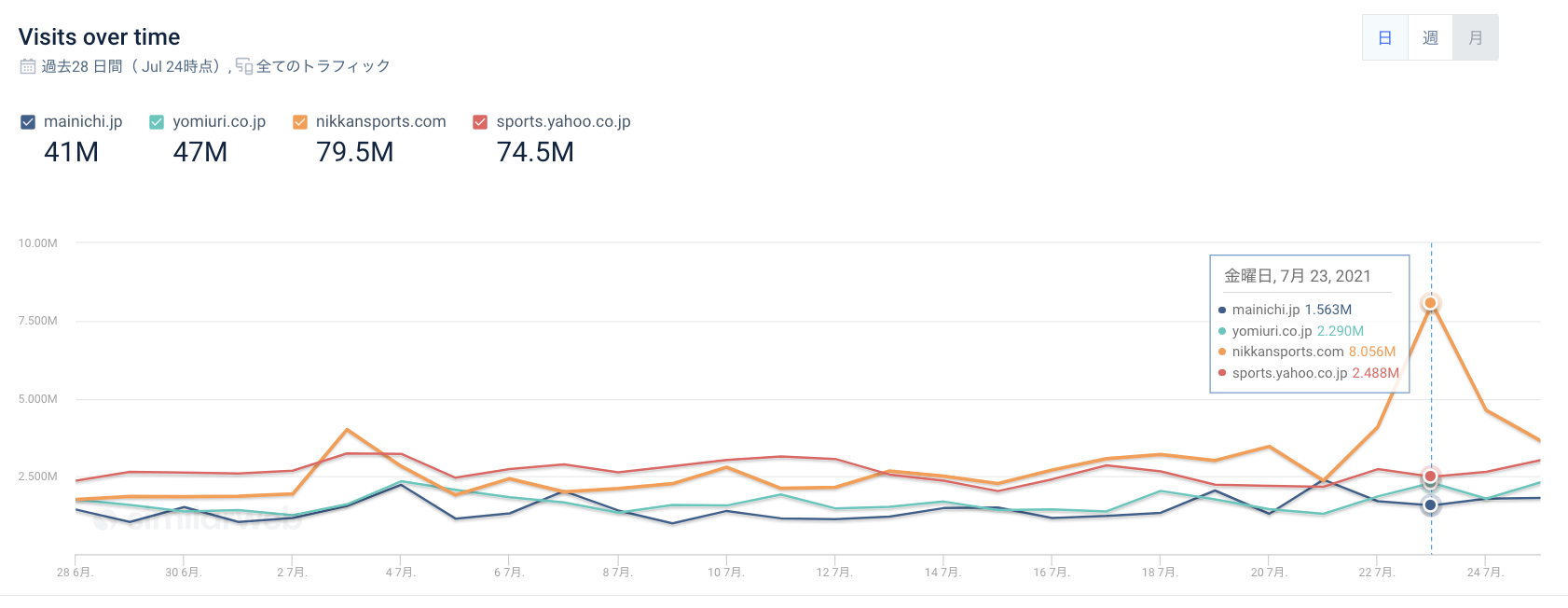The image size is (1568, 608).
Task: Click the calendar icon beside the date range
Action: (28, 66)
